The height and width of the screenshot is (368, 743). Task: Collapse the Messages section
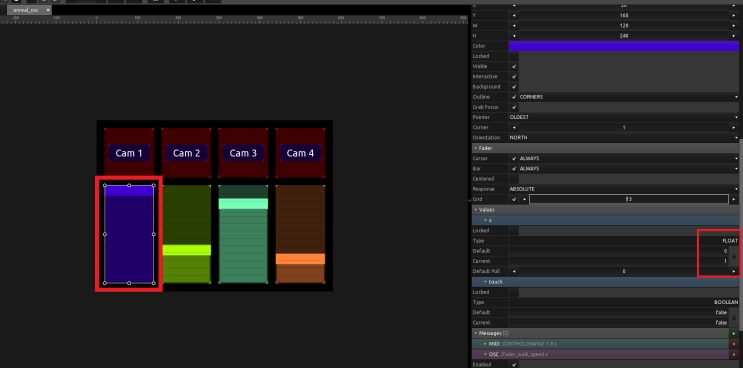(x=475, y=333)
